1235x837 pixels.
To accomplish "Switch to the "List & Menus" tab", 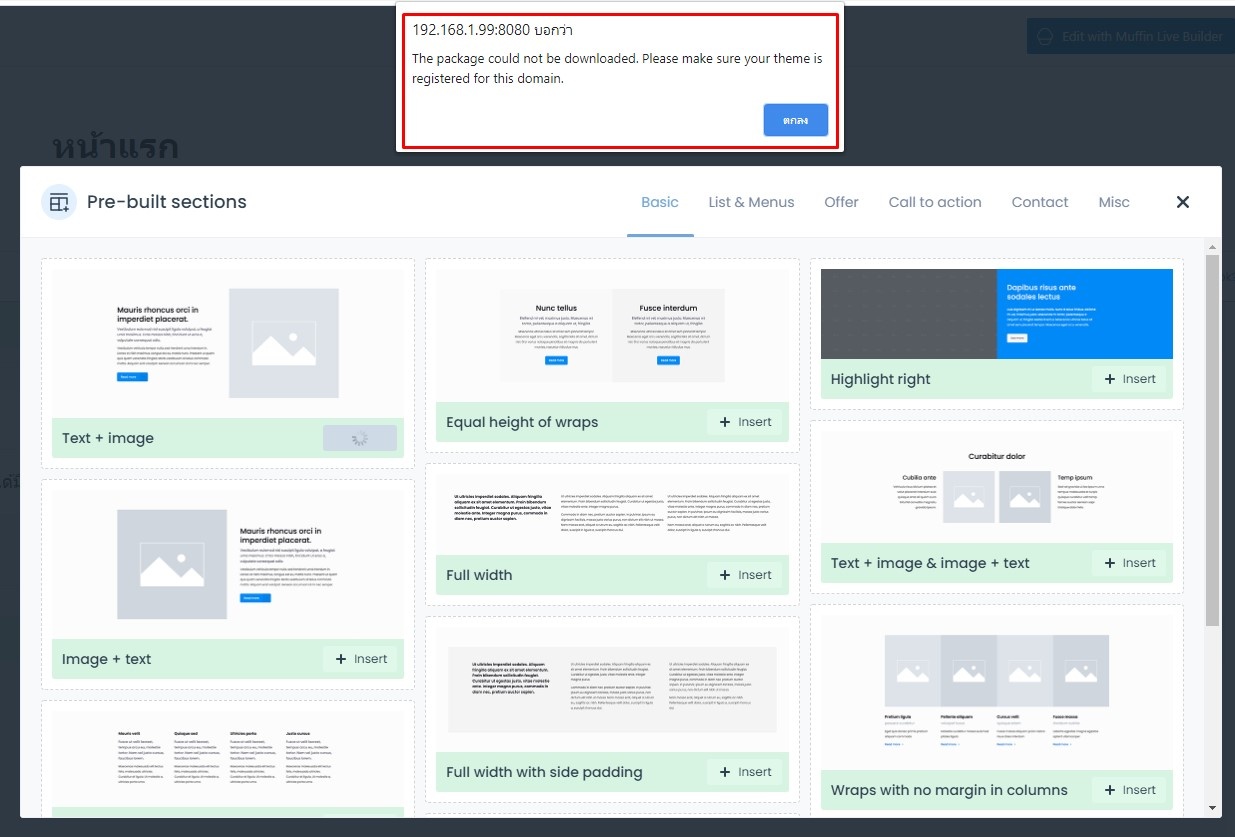I will pos(751,202).
